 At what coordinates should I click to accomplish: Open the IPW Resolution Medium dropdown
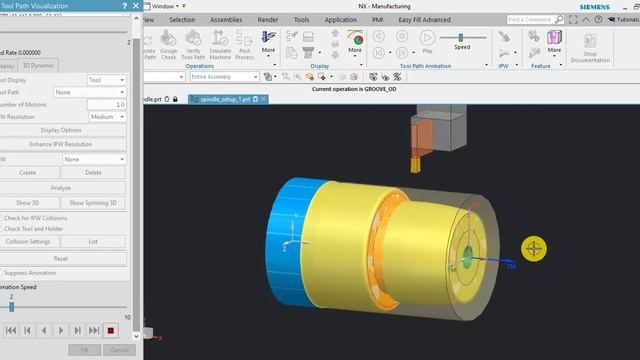(107, 117)
